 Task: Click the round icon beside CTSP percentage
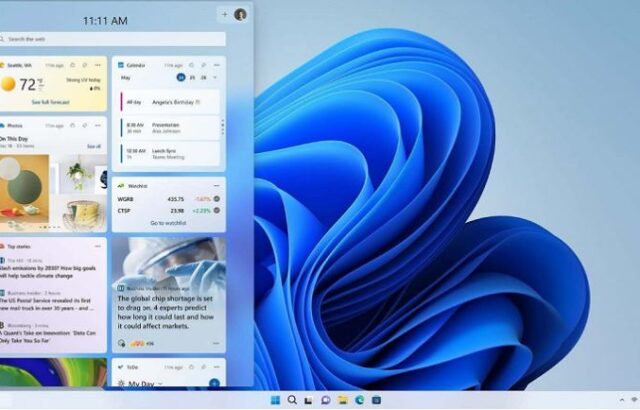click(217, 211)
